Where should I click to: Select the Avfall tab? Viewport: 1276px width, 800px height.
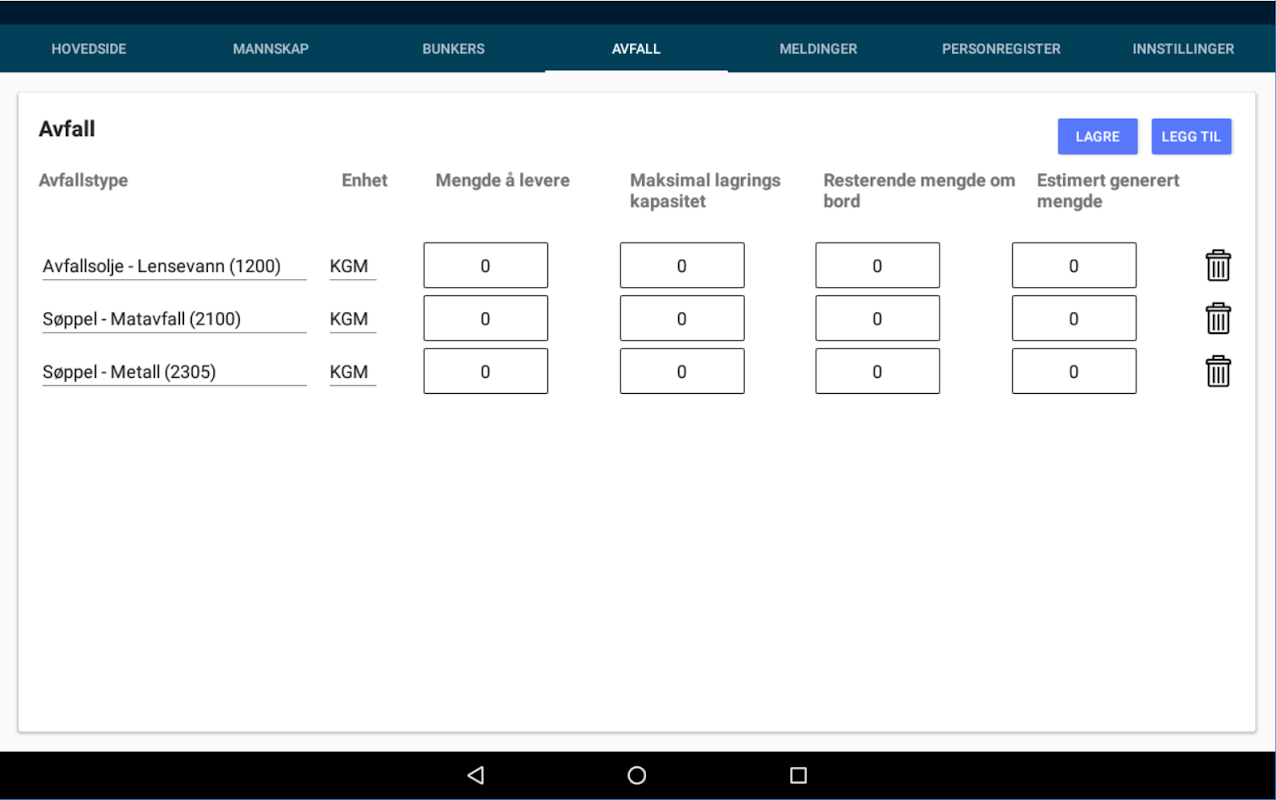coord(636,49)
